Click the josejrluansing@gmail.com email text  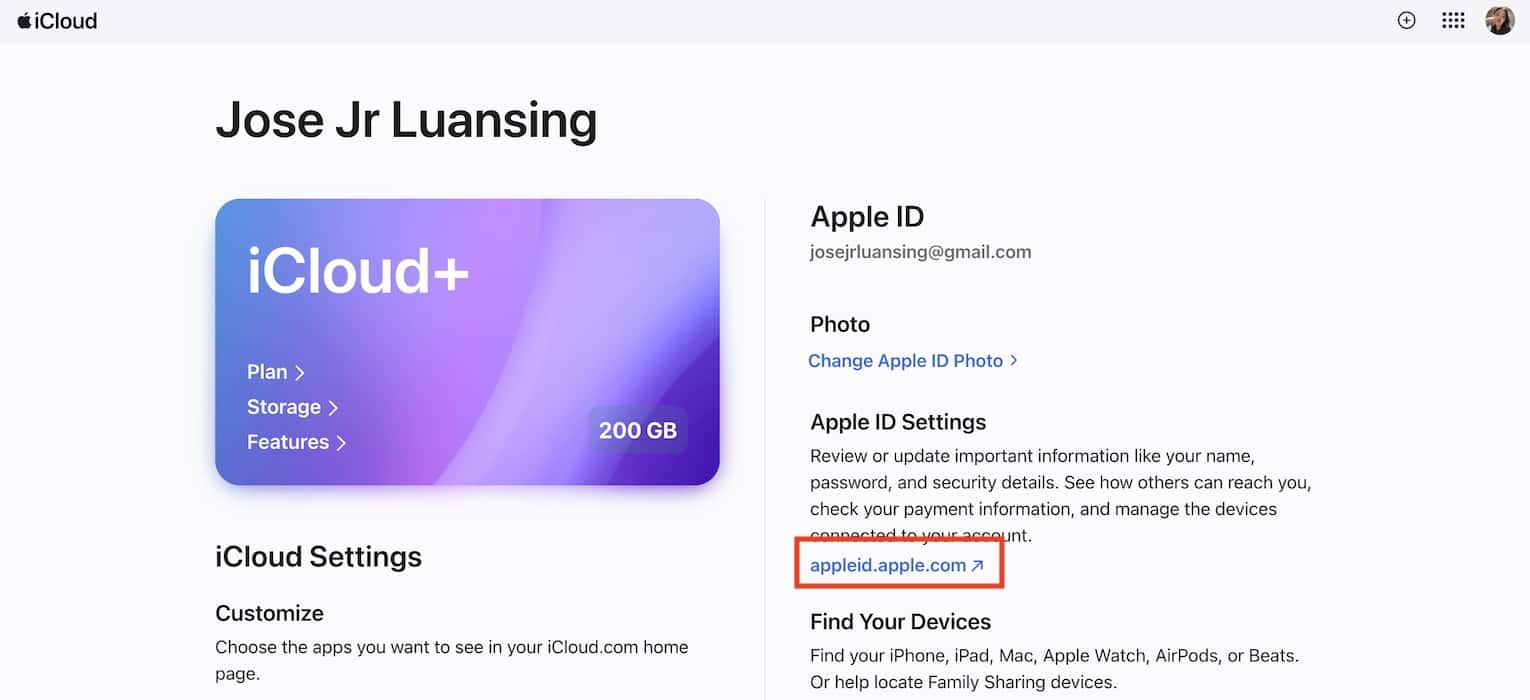pyautogui.click(x=920, y=252)
